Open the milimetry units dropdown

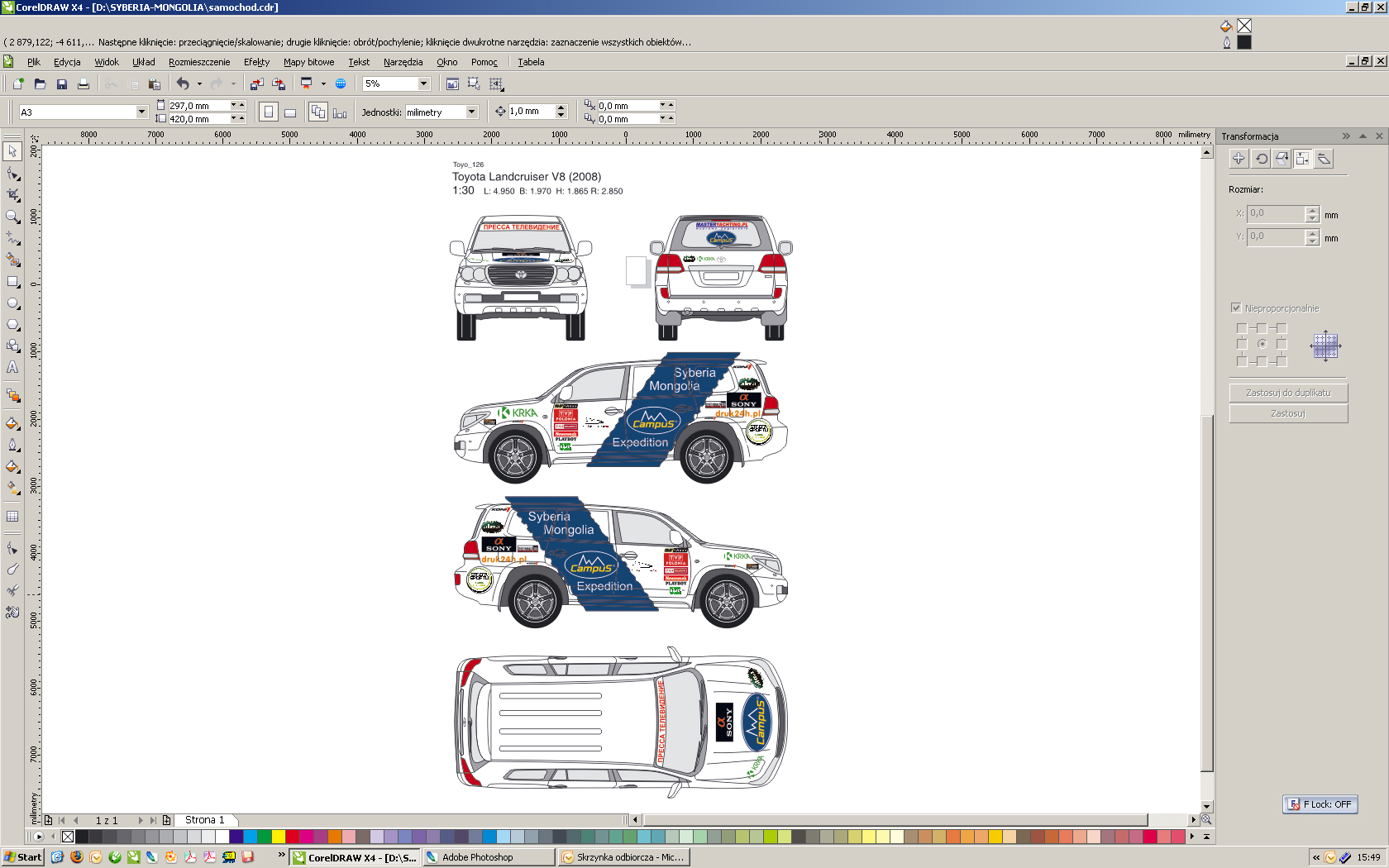[471, 112]
